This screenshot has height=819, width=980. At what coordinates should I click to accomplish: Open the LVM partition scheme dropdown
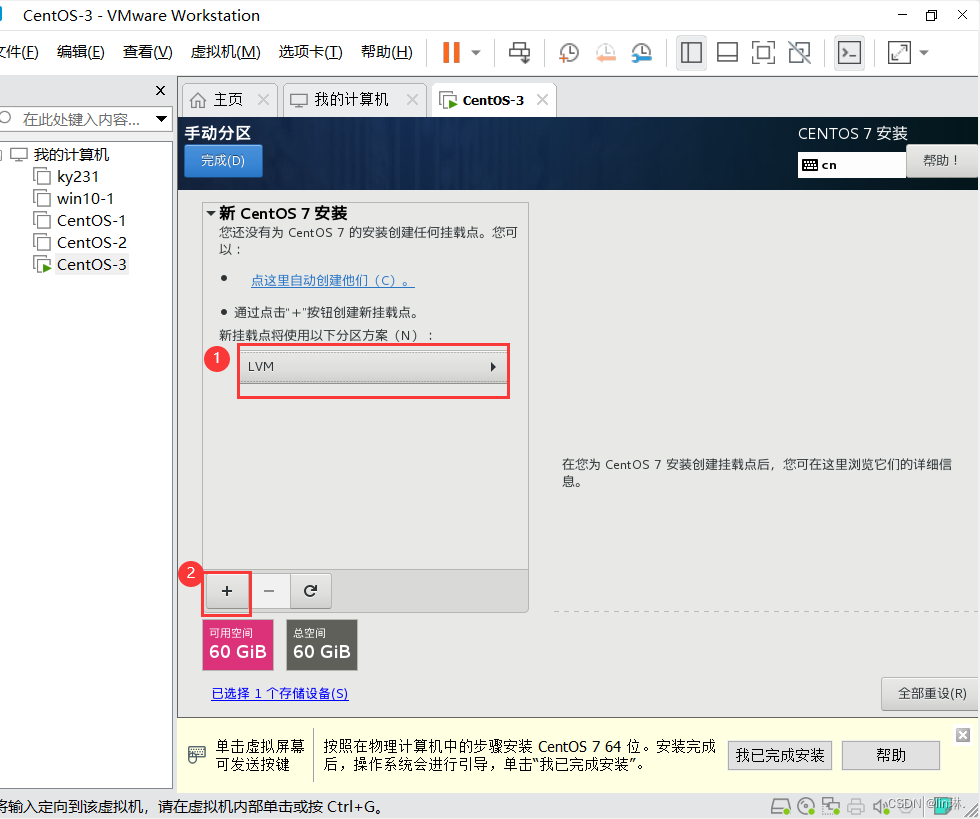click(373, 367)
